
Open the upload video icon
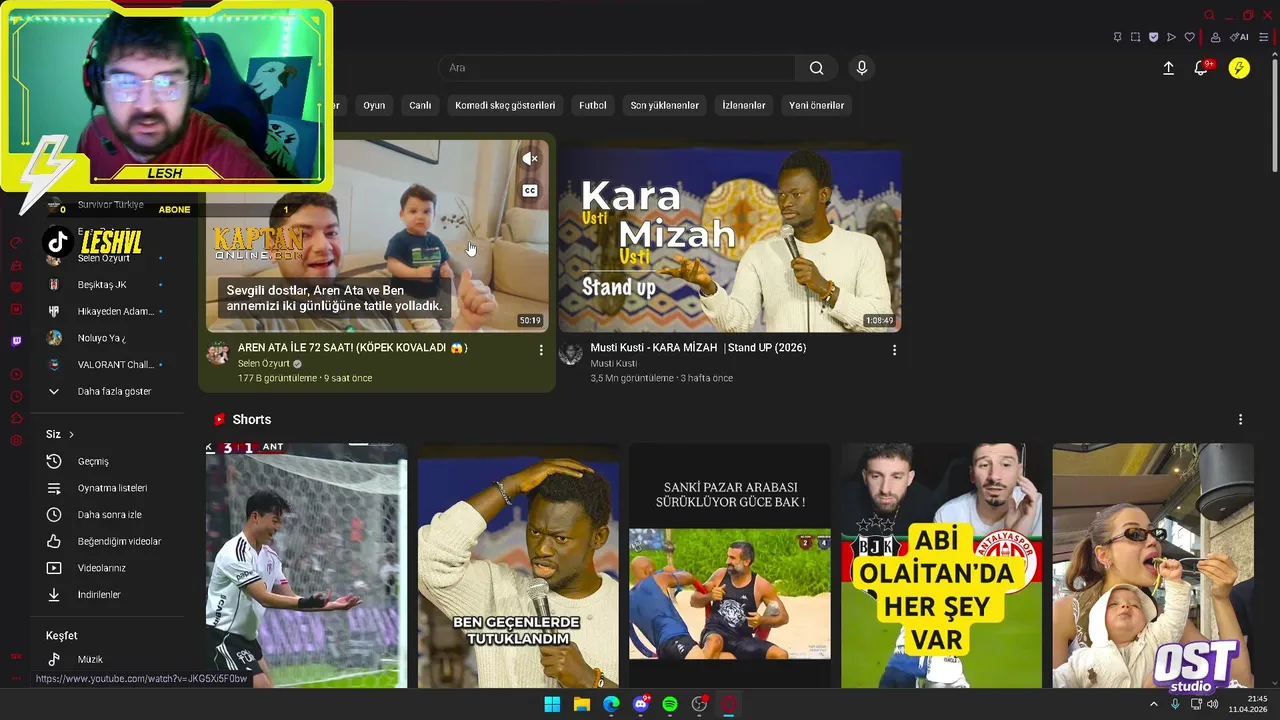[x=1168, y=68]
